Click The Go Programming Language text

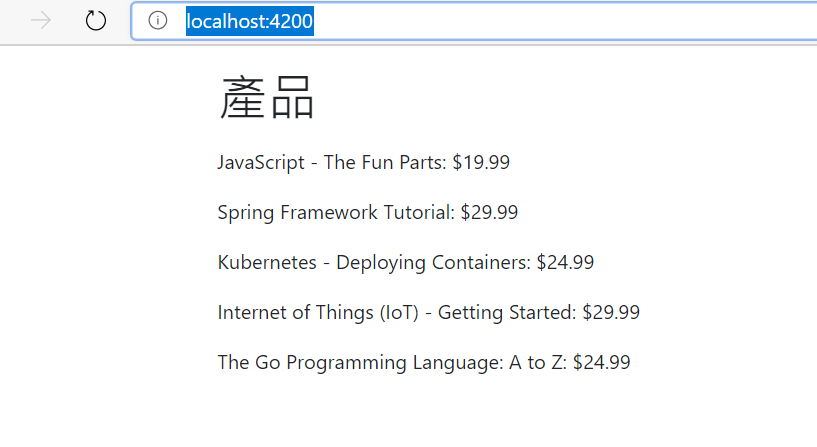[x=360, y=363]
